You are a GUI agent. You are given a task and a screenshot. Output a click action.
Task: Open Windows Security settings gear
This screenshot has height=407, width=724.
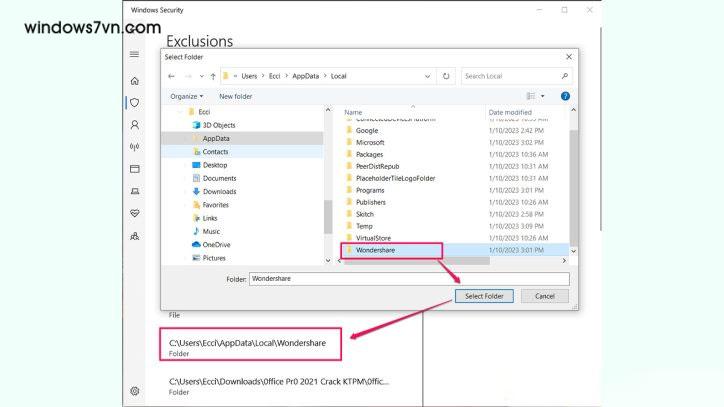pos(134,390)
